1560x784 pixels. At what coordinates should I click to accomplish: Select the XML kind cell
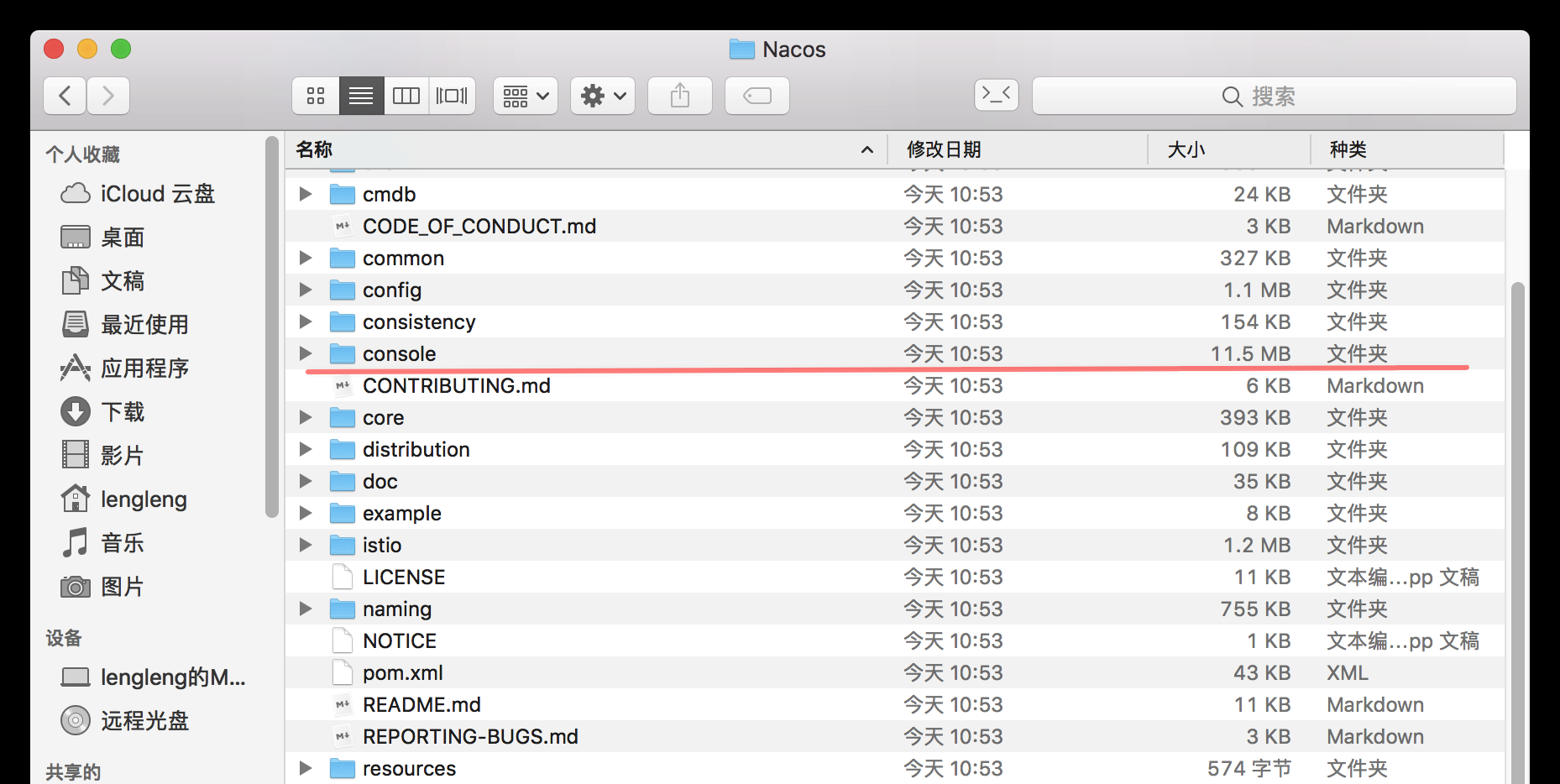tap(1348, 672)
